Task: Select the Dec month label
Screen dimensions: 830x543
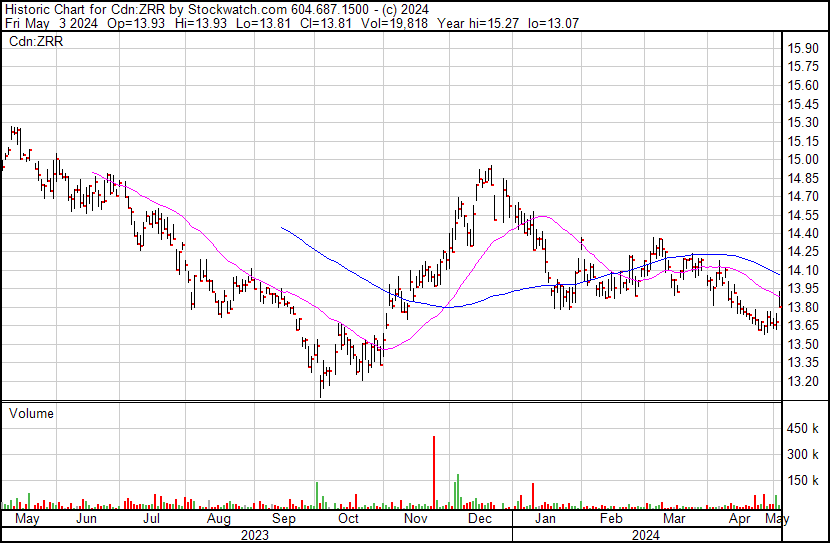Action: (x=480, y=519)
